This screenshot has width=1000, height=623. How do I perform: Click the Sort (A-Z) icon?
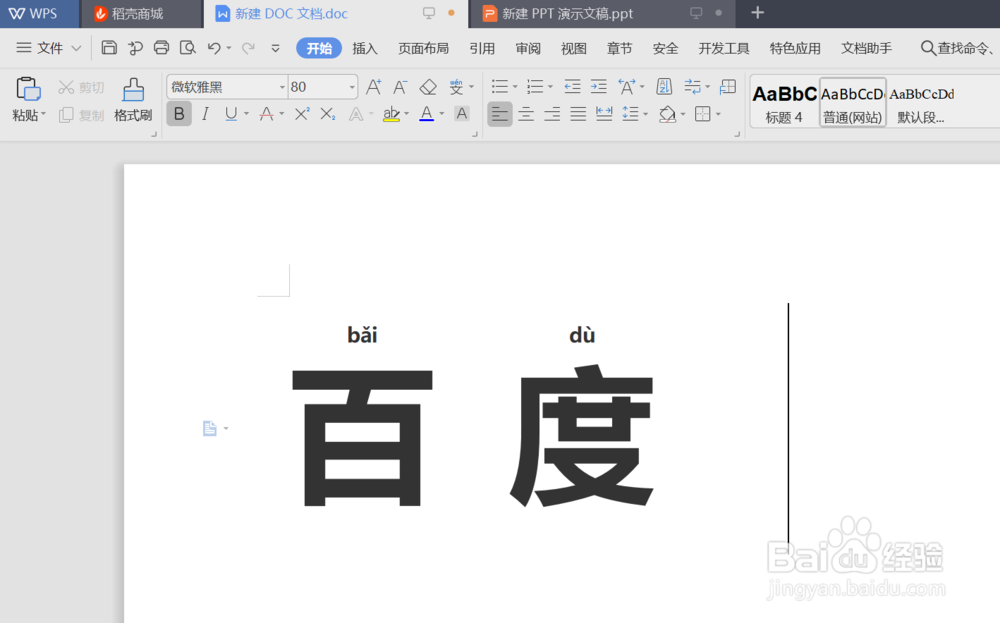664,87
